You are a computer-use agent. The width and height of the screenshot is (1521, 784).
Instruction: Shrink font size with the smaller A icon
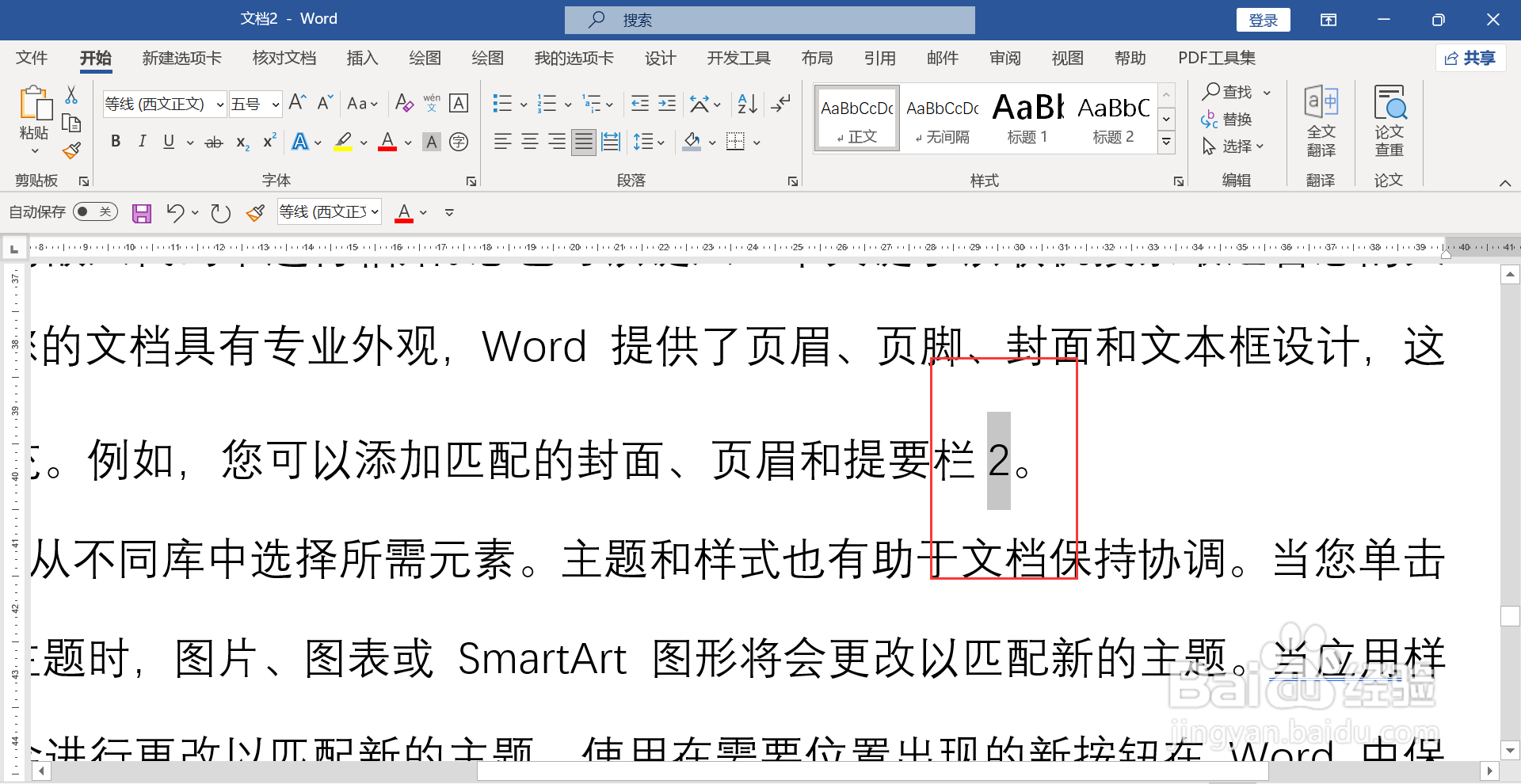(325, 103)
